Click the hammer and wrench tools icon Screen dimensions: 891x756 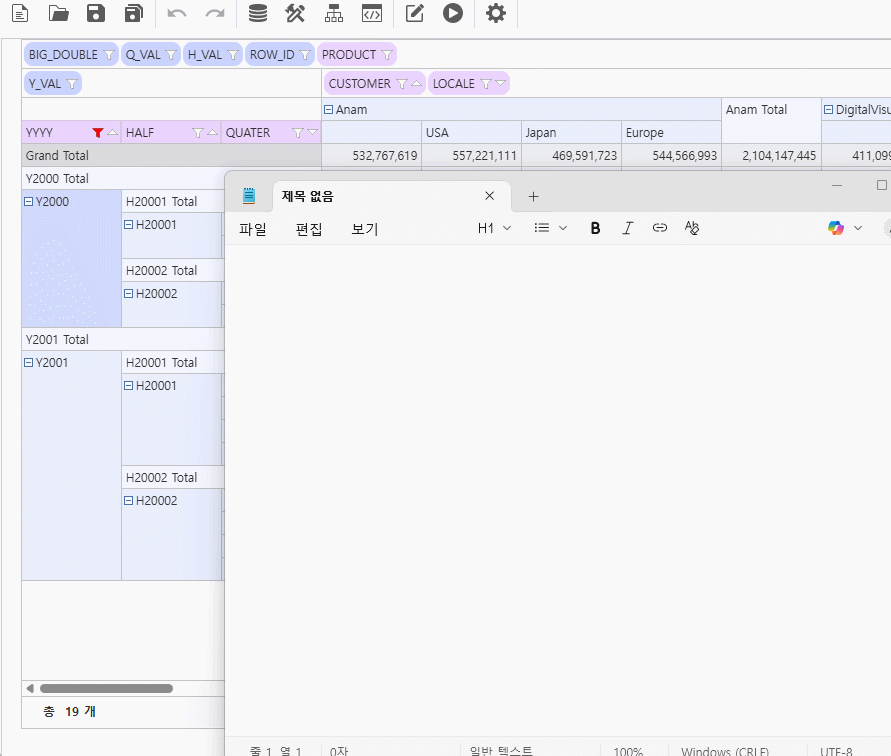295,14
